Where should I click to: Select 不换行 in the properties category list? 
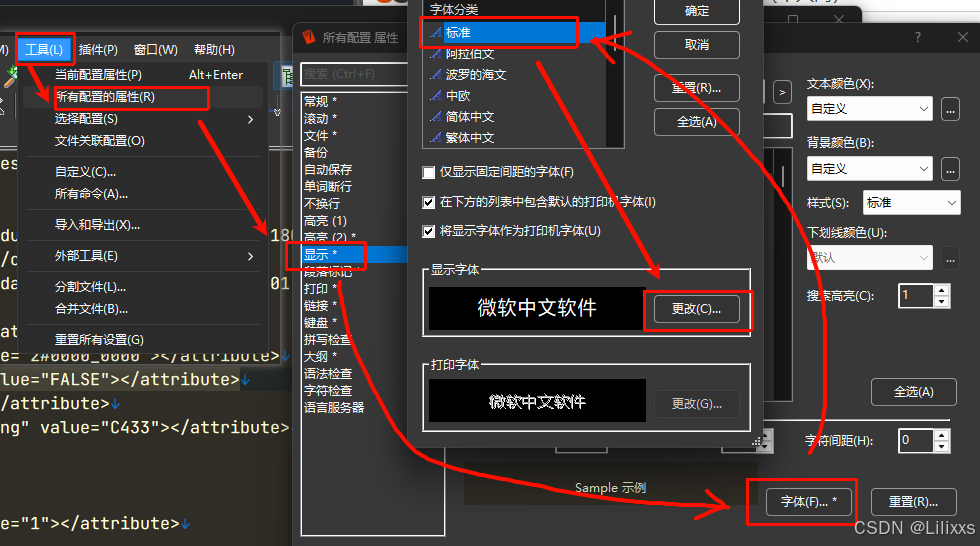[322, 203]
